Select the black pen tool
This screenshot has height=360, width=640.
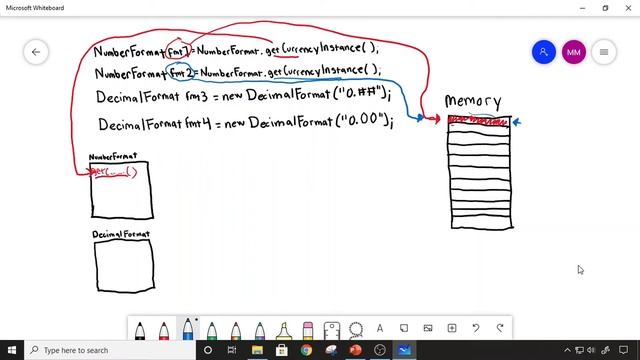pyautogui.click(x=140, y=331)
